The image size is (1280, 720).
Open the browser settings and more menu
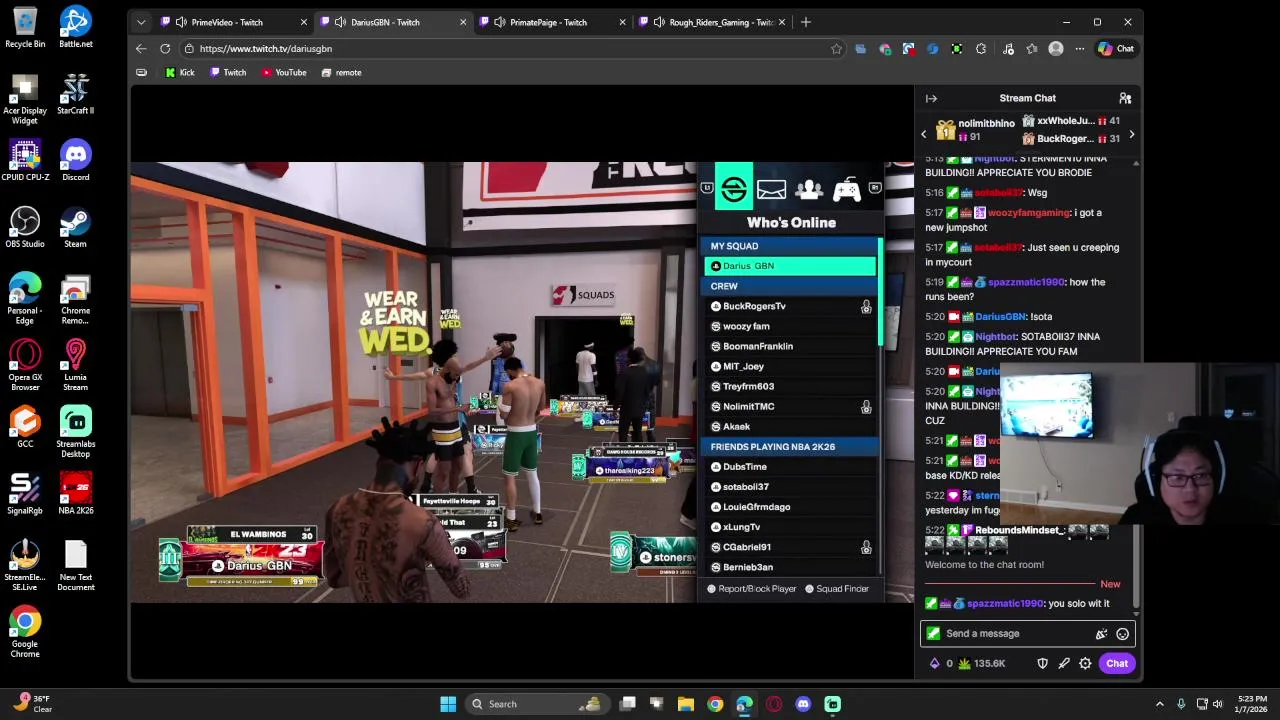click(1079, 48)
